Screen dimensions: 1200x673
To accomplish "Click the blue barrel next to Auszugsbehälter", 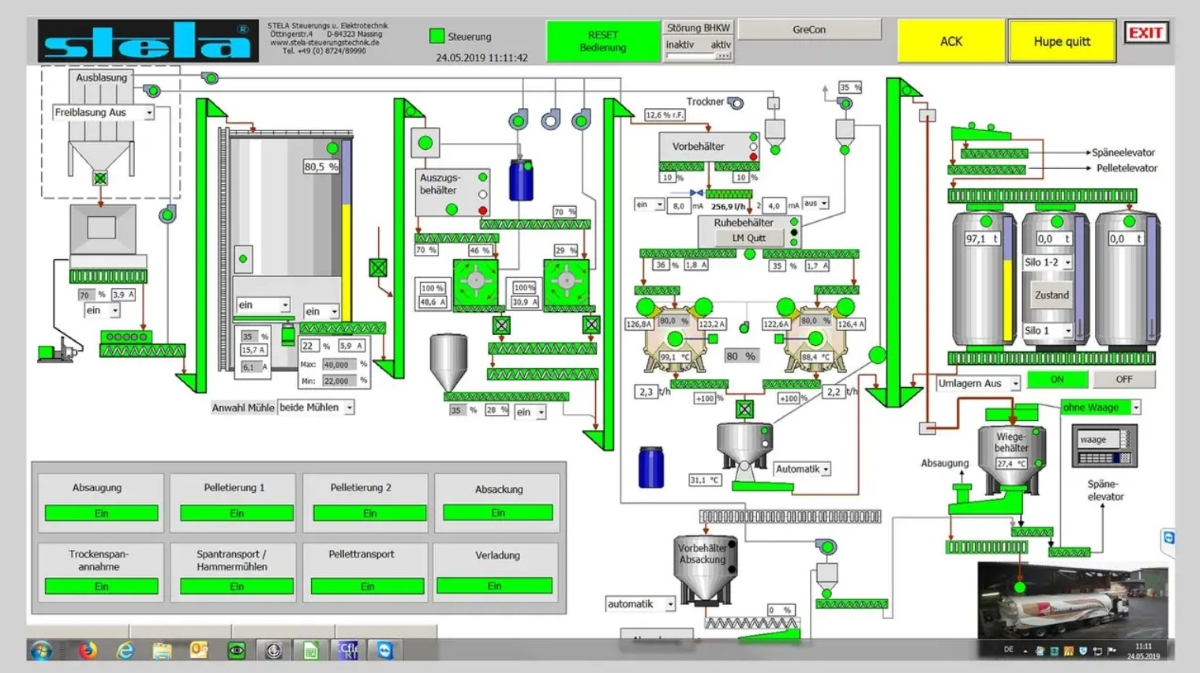I will point(521,180).
